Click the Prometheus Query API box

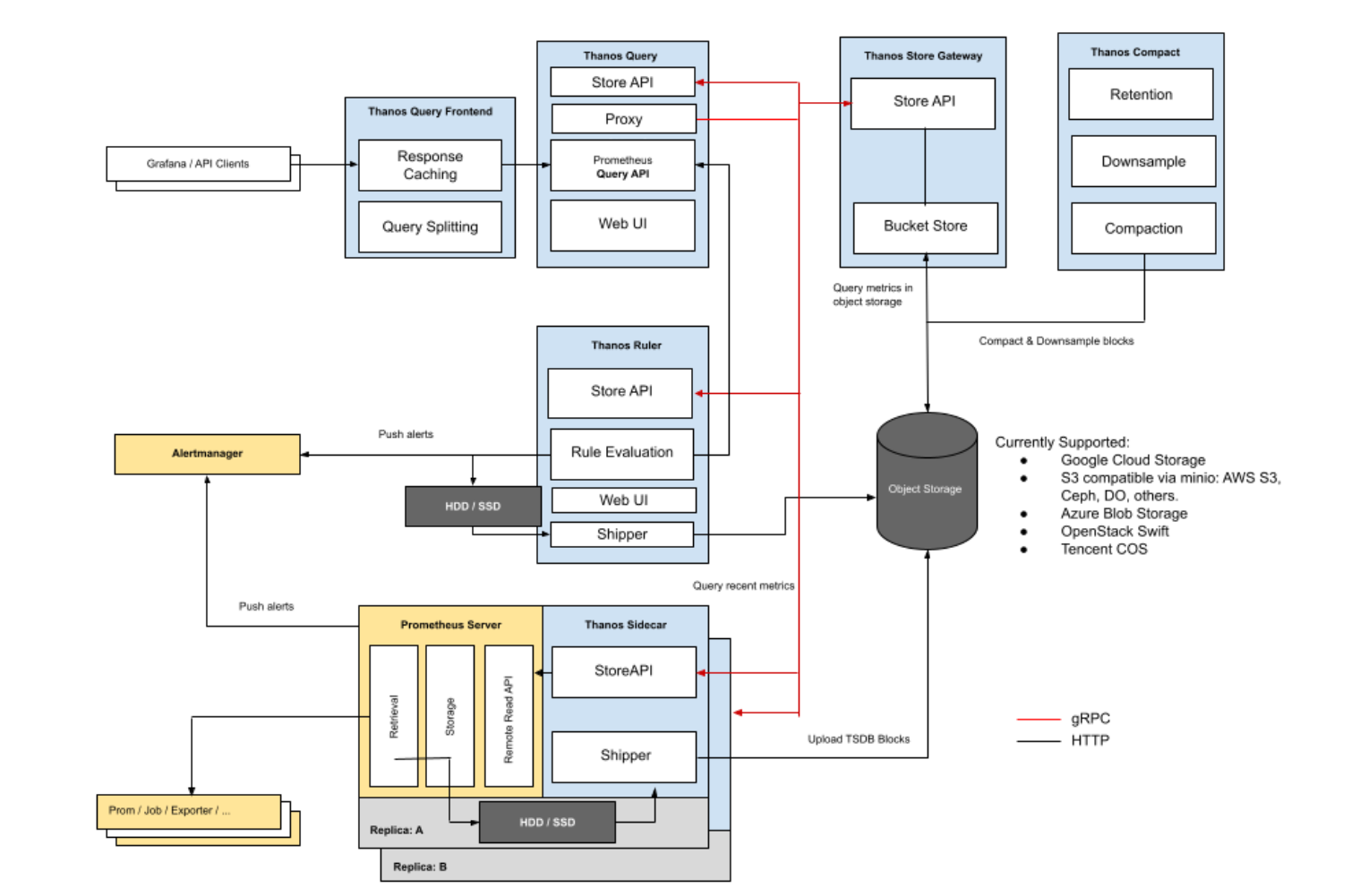tap(622, 166)
